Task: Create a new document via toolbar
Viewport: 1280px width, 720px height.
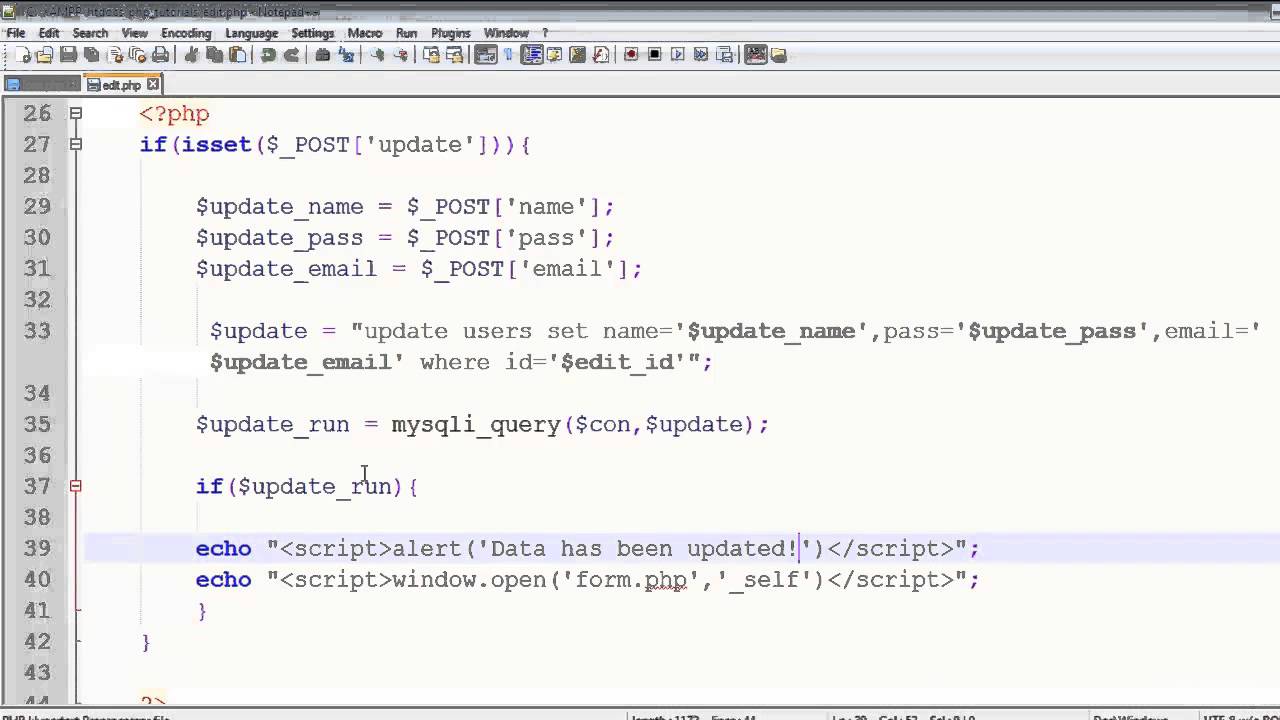Action: click(x=22, y=55)
